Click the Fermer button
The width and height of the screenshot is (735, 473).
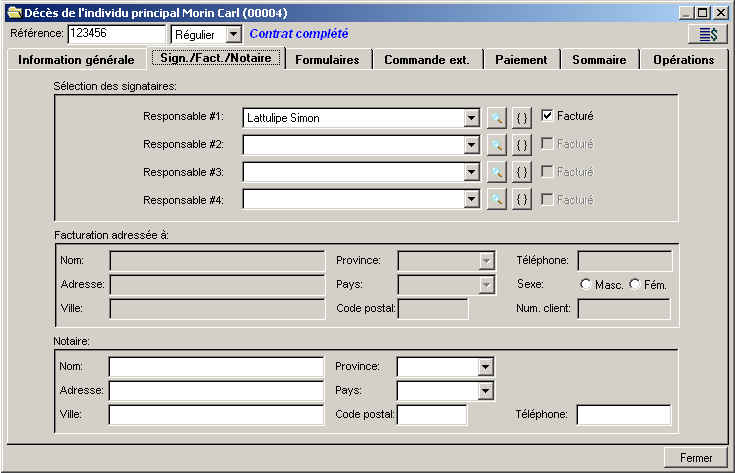point(696,458)
